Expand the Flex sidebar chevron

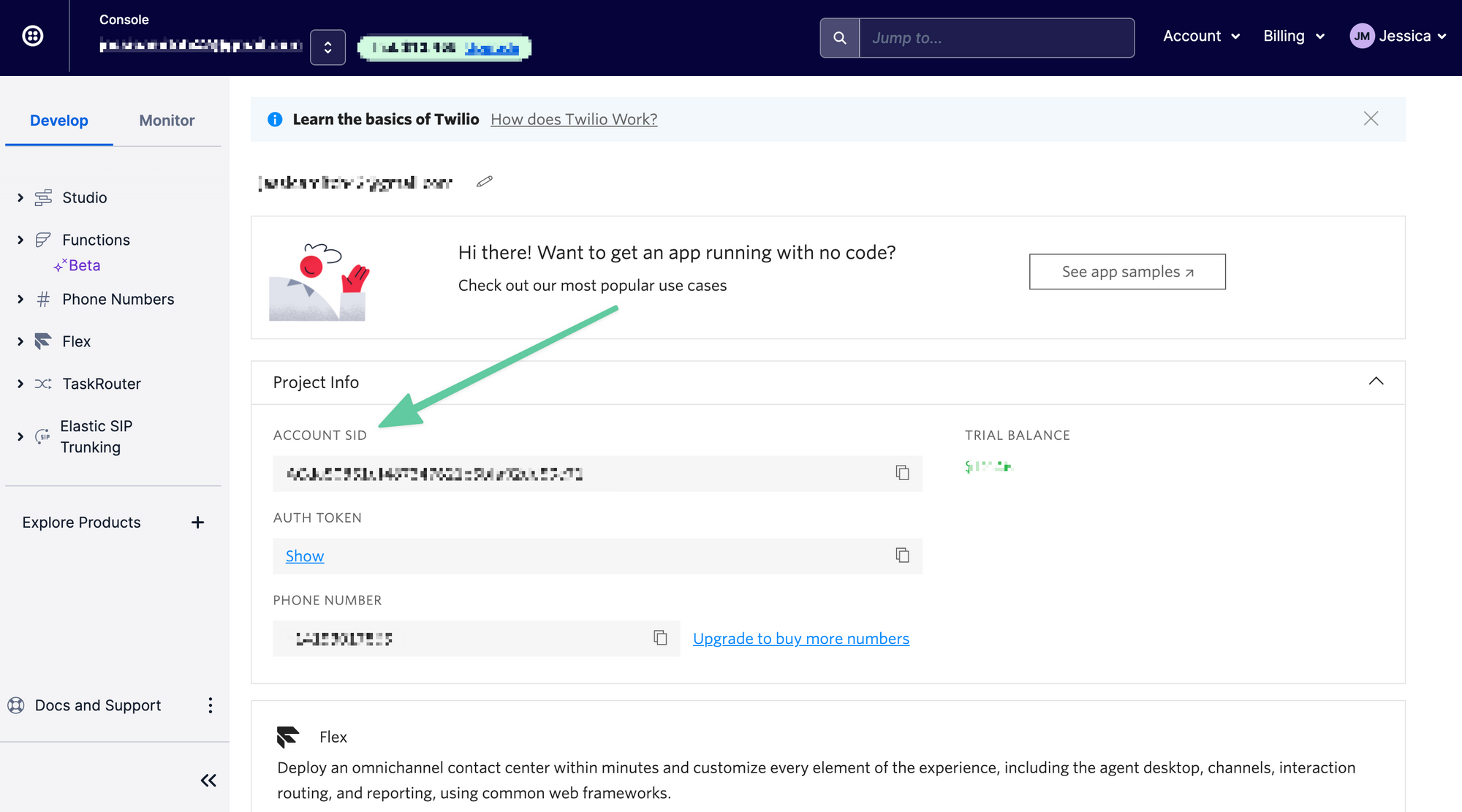pyautogui.click(x=20, y=341)
